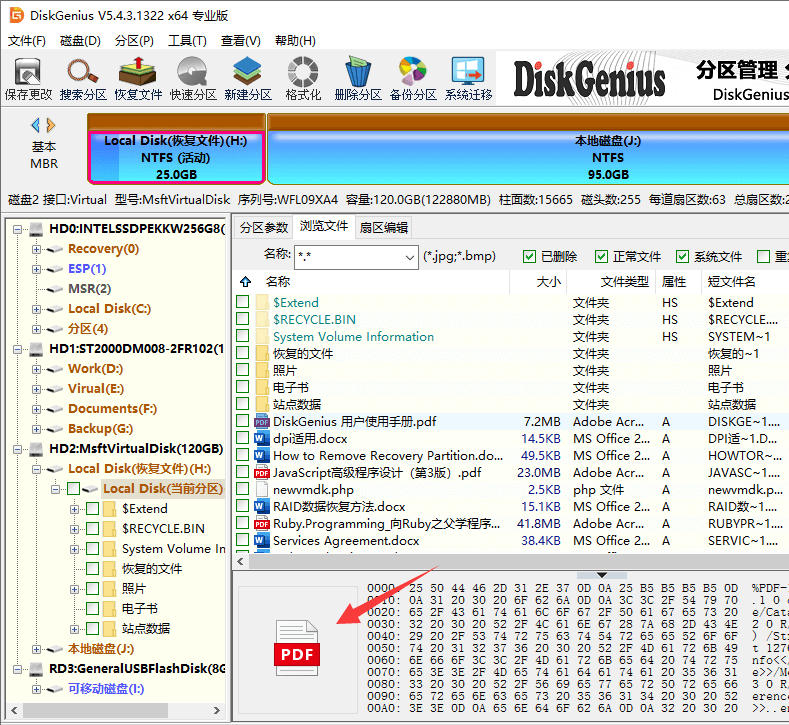Toggle the 已删除 deleted files filter checkbox
Screen dimensions: 789x725
coord(529,257)
